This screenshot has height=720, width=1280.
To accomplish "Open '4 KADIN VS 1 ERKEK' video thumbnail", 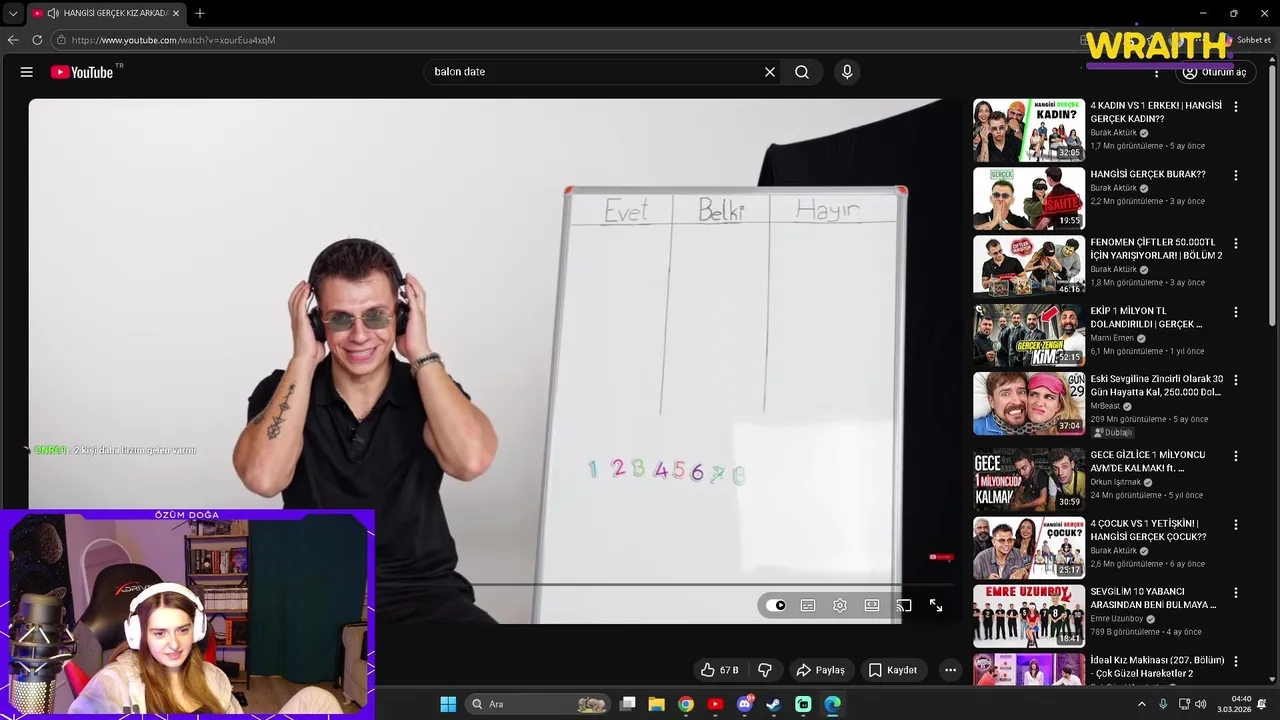I will (x=1028, y=130).
